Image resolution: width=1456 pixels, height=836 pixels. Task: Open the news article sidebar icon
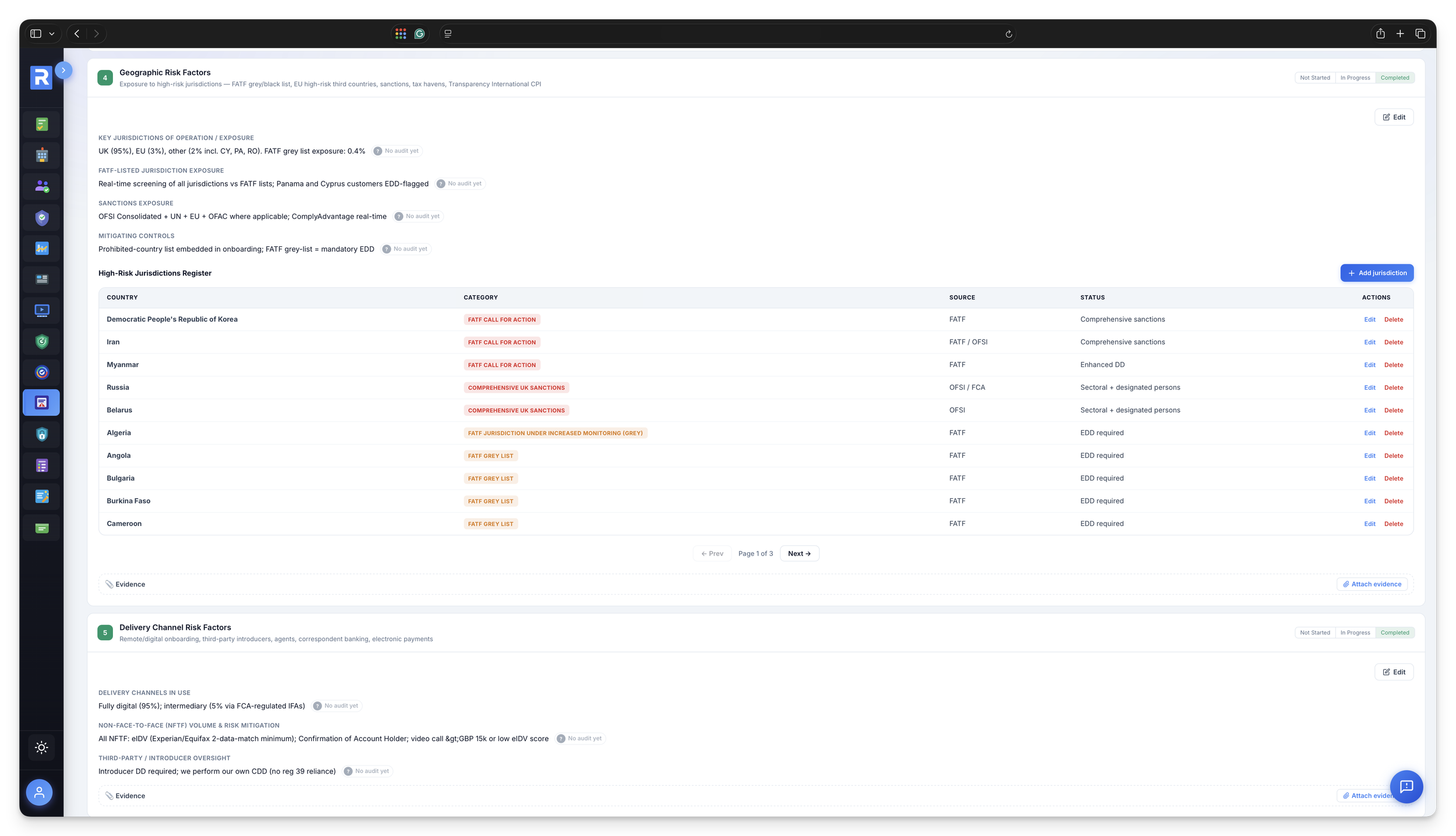point(41,279)
